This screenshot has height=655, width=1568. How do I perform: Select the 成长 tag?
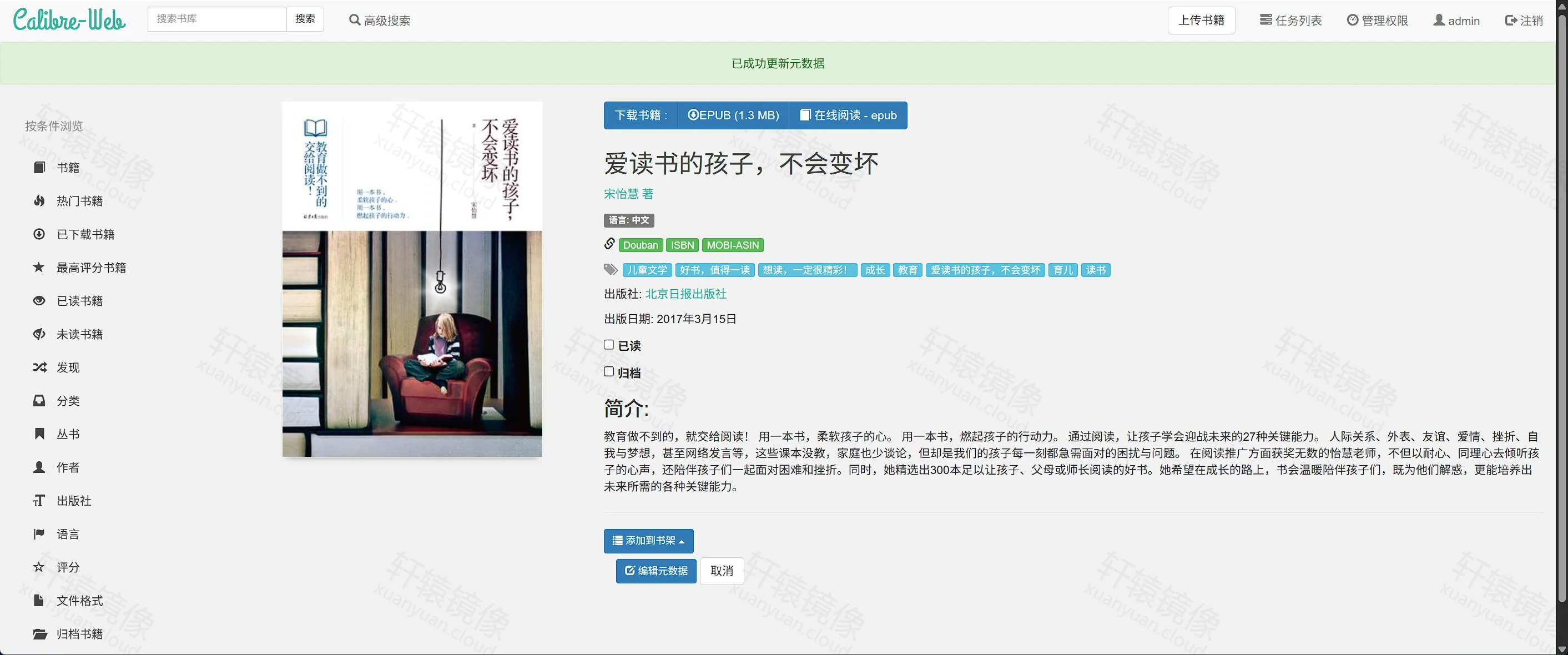875,270
